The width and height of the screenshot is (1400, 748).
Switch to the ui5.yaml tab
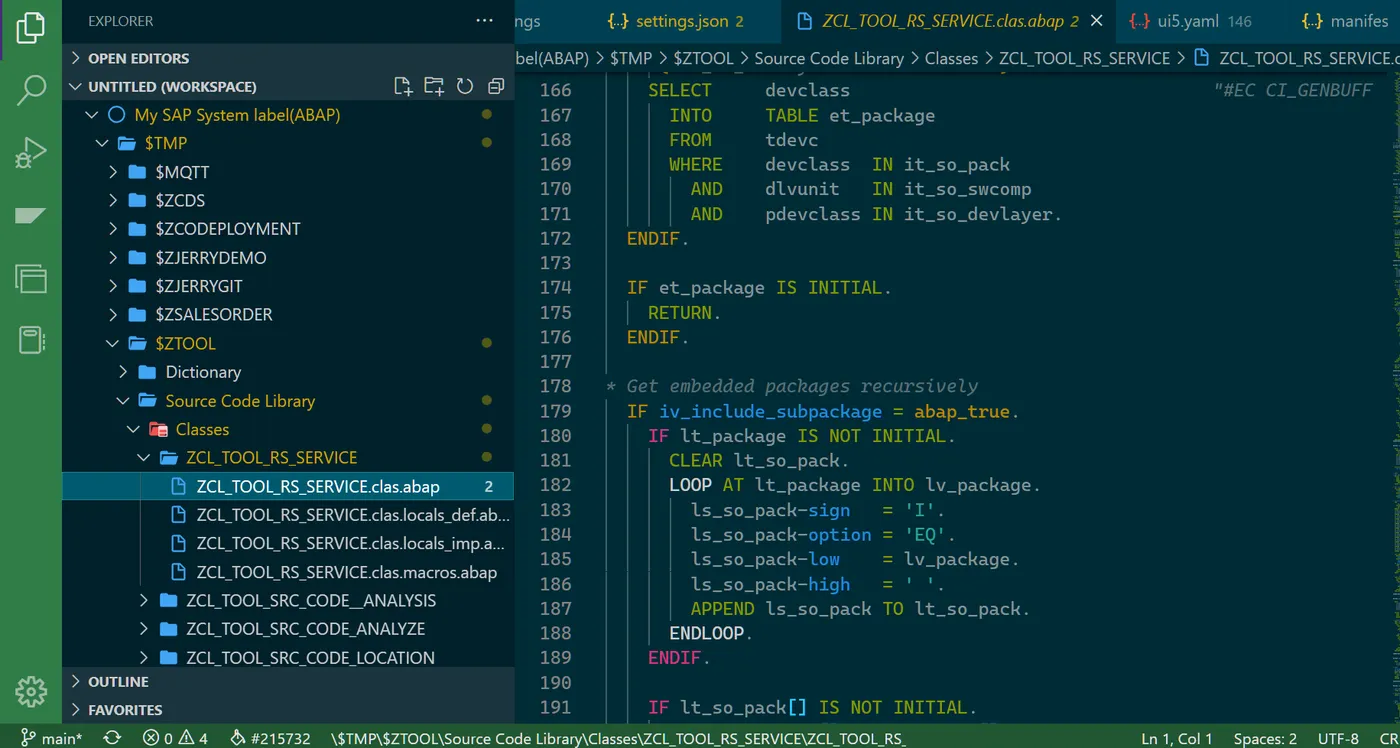pyautogui.click(x=1190, y=21)
